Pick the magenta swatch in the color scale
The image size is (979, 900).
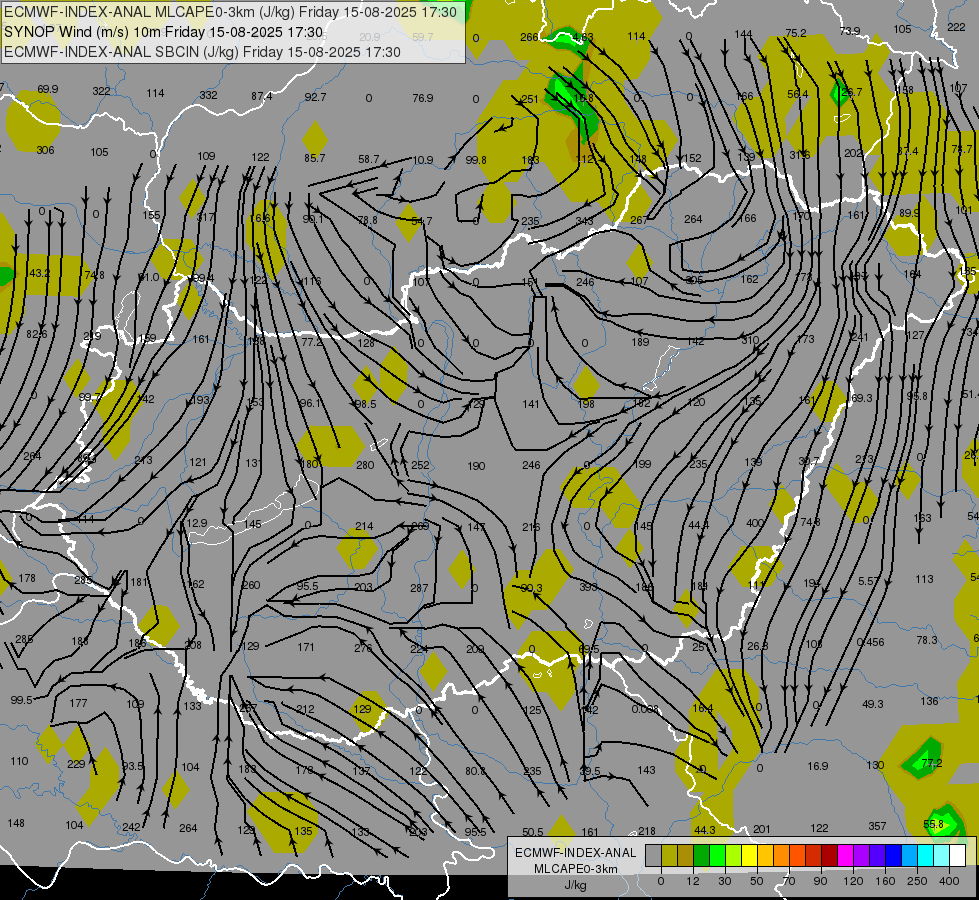tap(845, 856)
